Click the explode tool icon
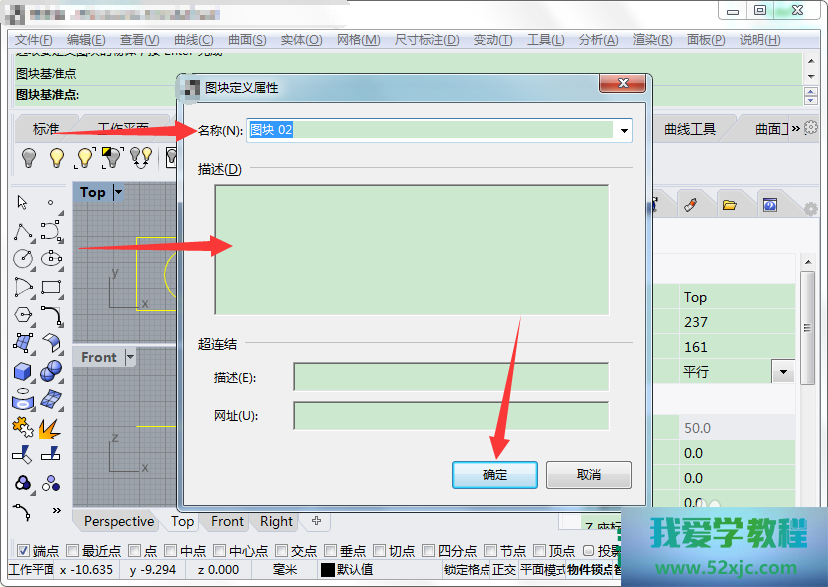 click(50, 428)
